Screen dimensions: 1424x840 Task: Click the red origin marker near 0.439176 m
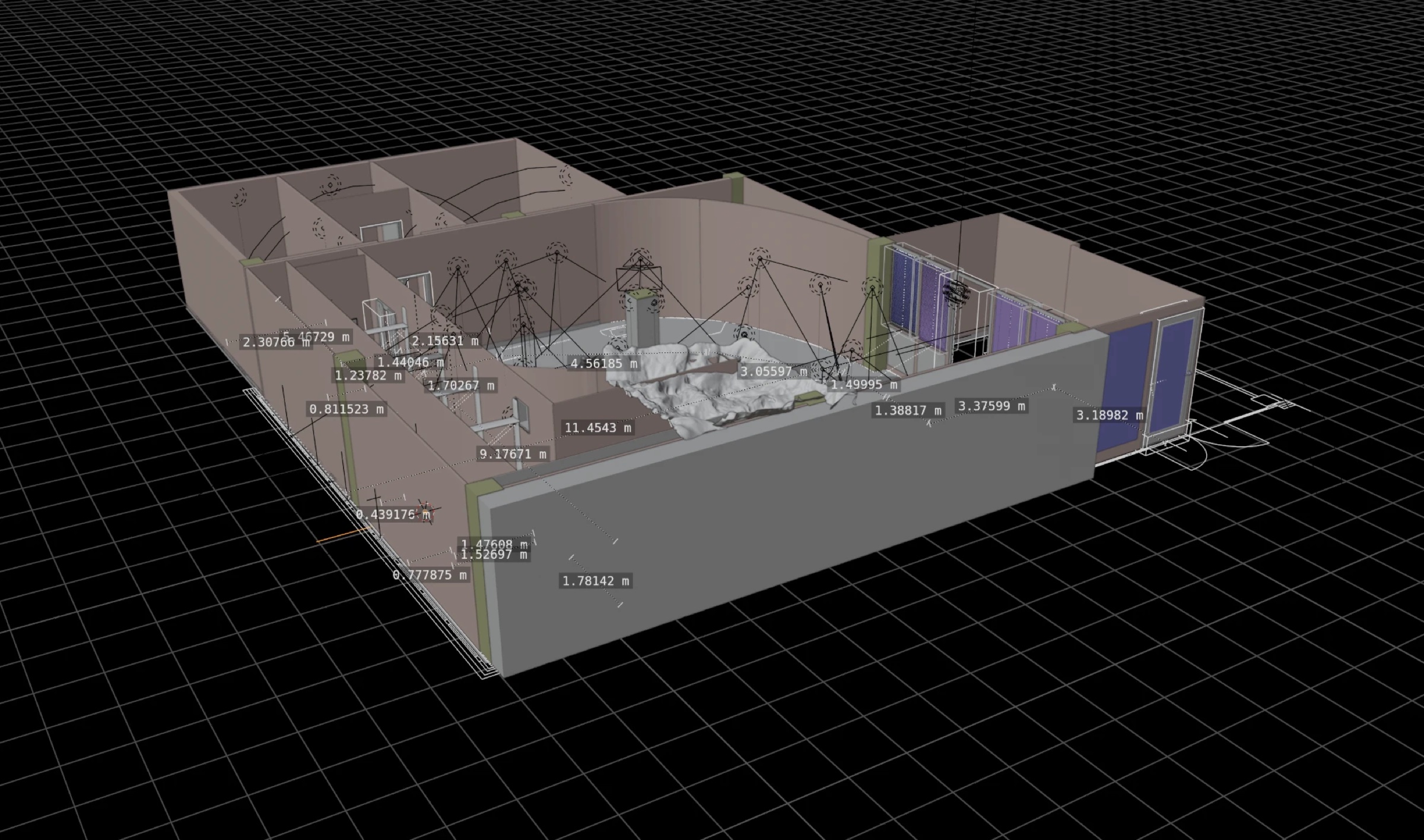426,511
